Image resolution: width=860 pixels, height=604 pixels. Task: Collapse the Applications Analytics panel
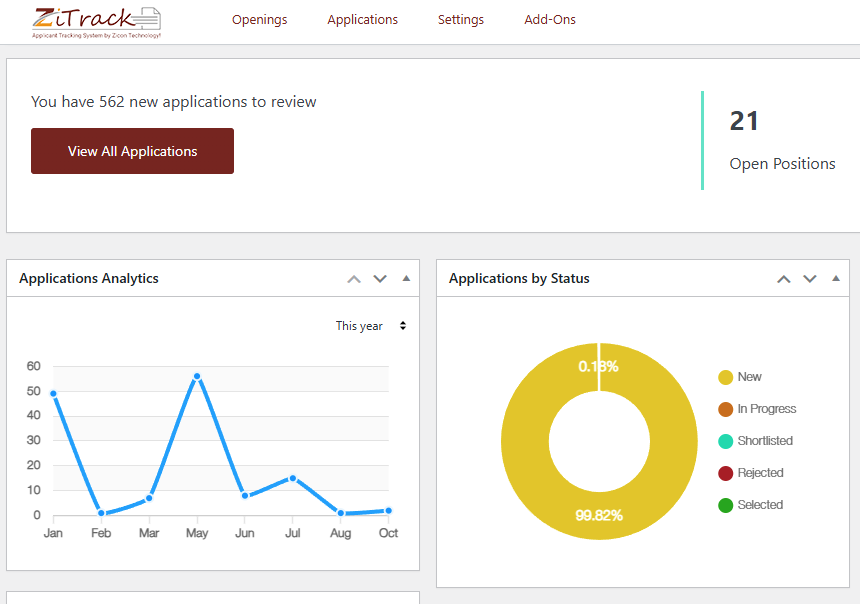[406, 279]
